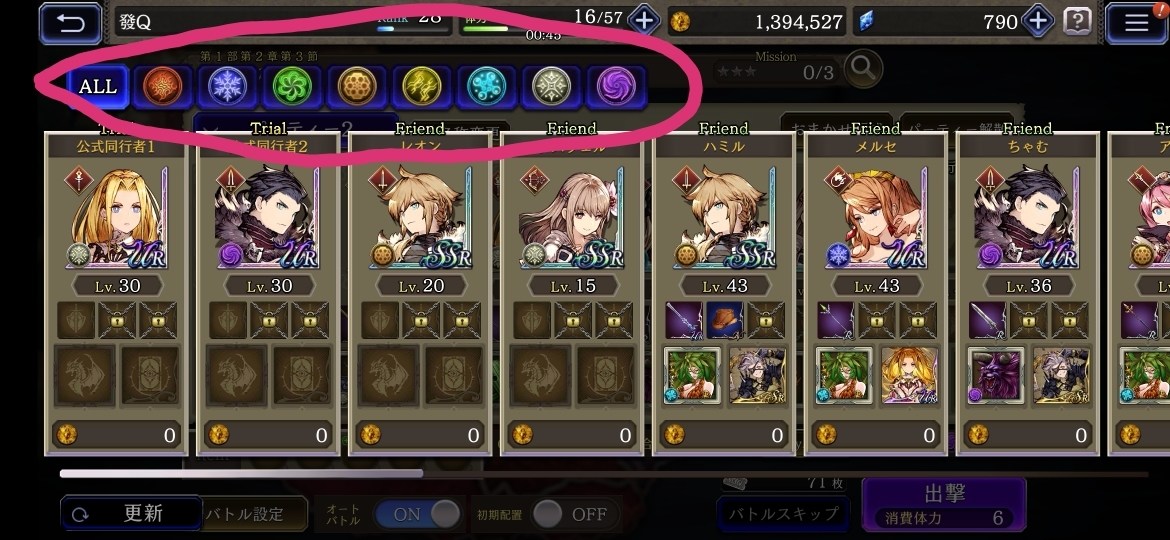This screenshot has width=1170, height=540.
Task: Add stamina with the plus button
Action: pos(643,20)
